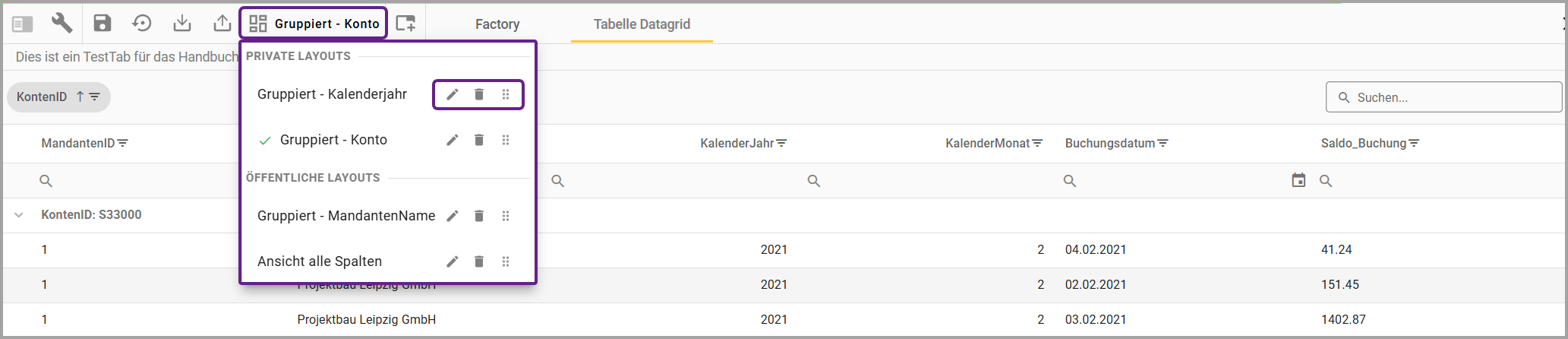Click drag handle of Ansicht alle Spalten
Viewport: 1568px width, 339px height.
point(506,261)
